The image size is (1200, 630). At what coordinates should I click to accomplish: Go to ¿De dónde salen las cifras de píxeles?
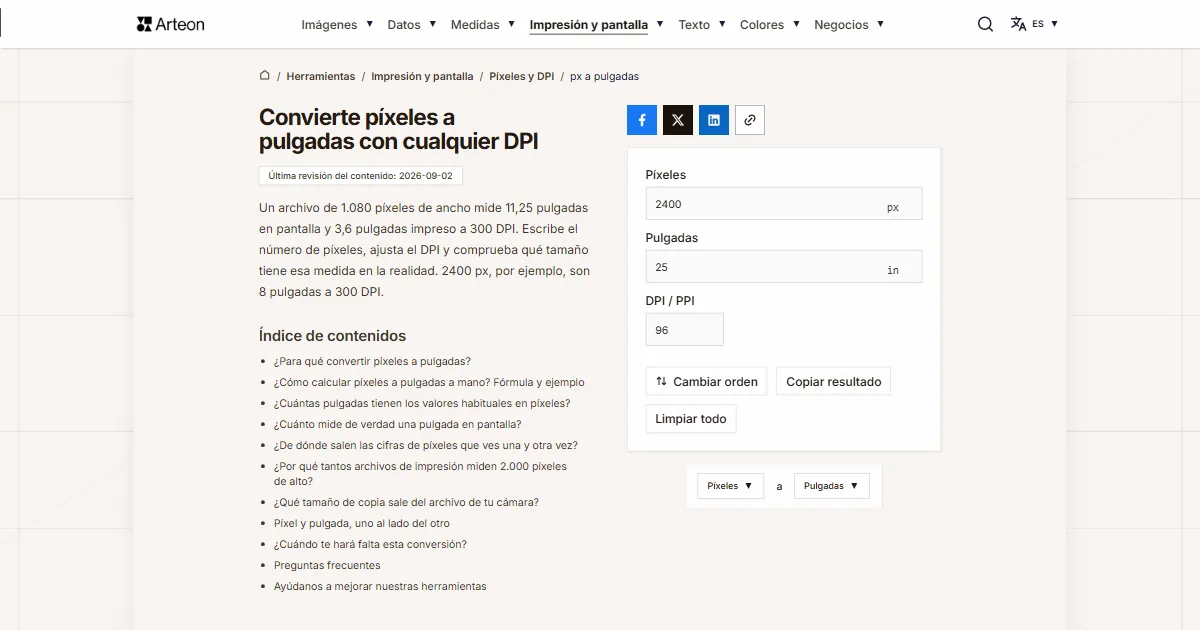pos(426,445)
